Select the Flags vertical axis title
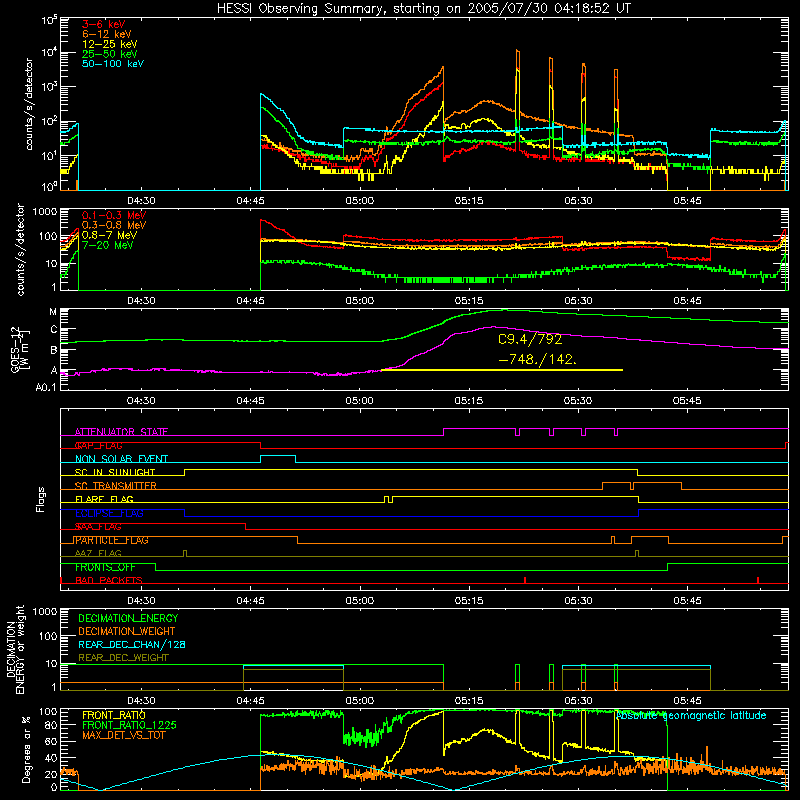The image size is (800, 800). coord(41,499)
